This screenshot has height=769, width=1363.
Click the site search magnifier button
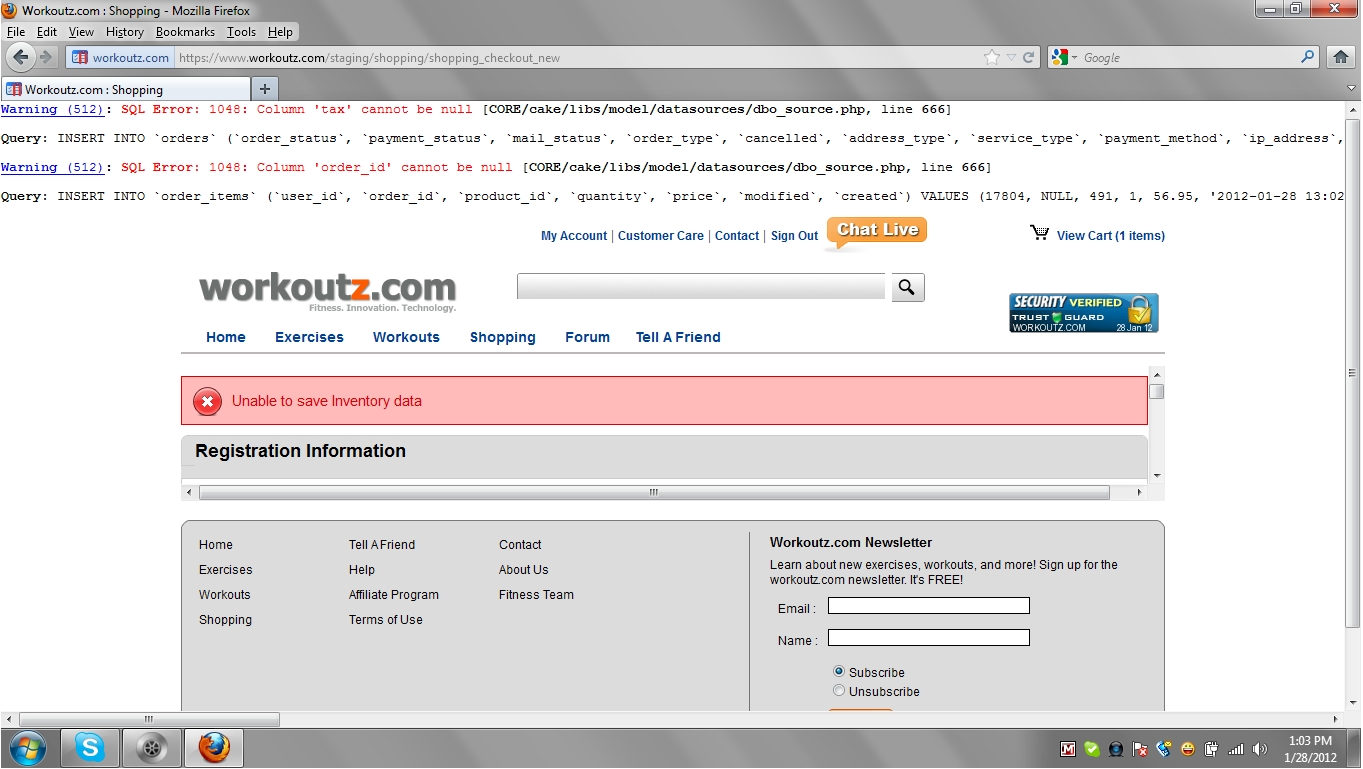click(x=906, y=287)
